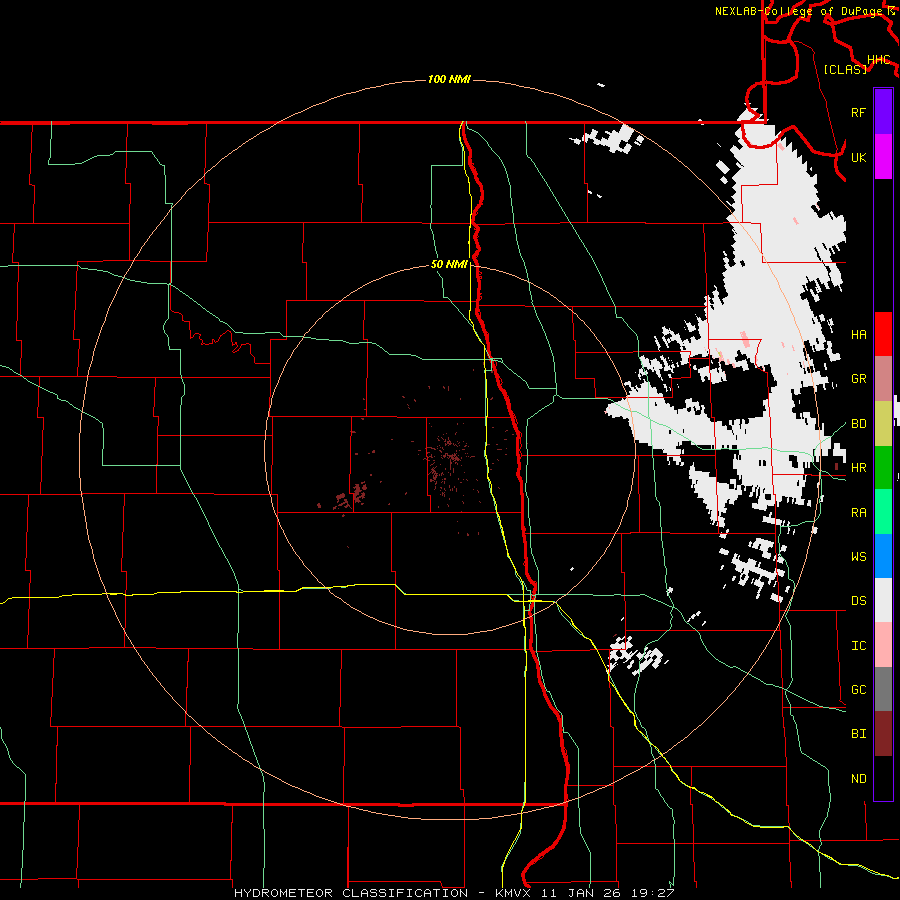Click the UK magenta legend swatch
Screen dimensions: 900x900
click(x=883, y=157)
